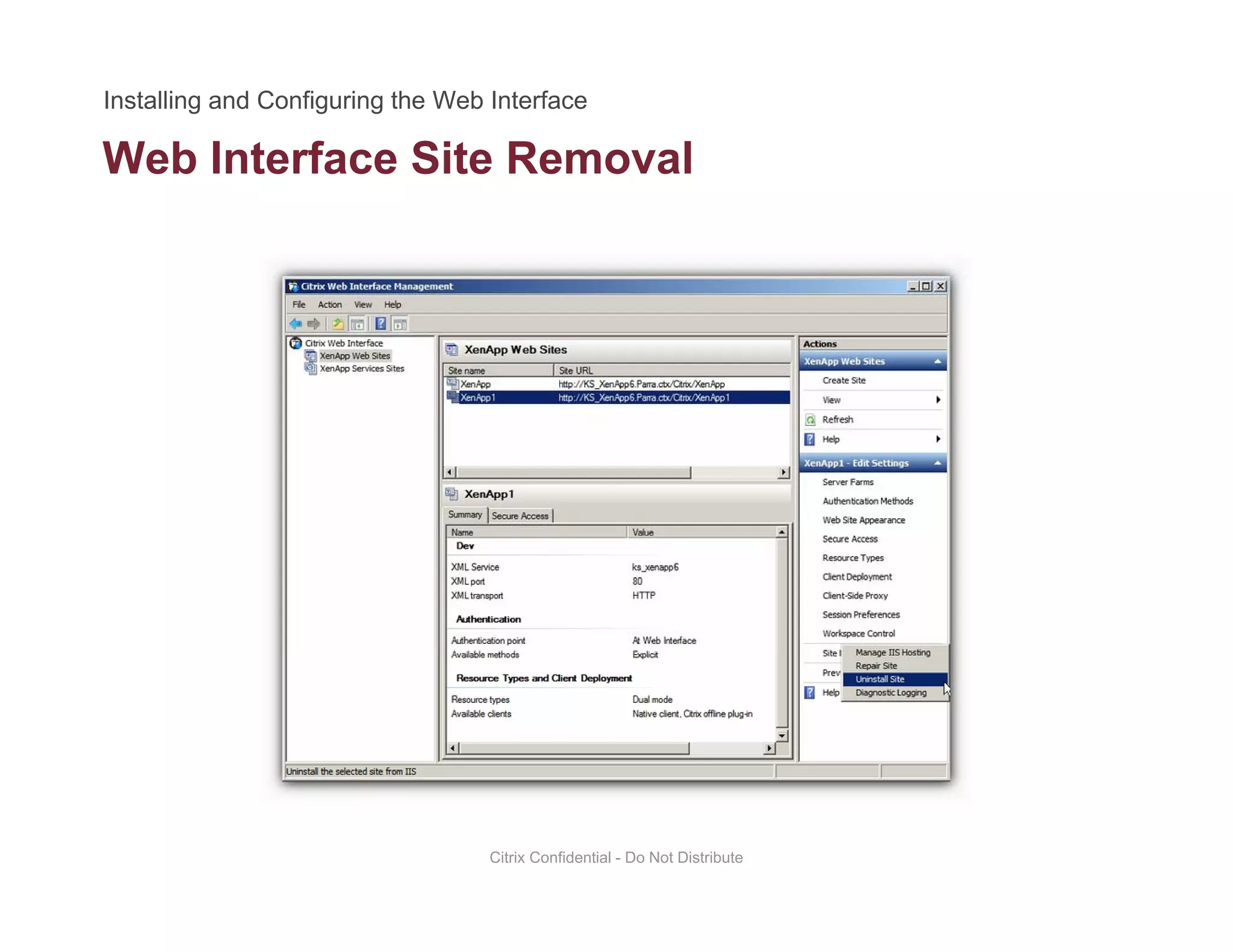Click the blue Help toolbar icon
The height and width of the screenshot is (952, 1233).
(380, 324)
